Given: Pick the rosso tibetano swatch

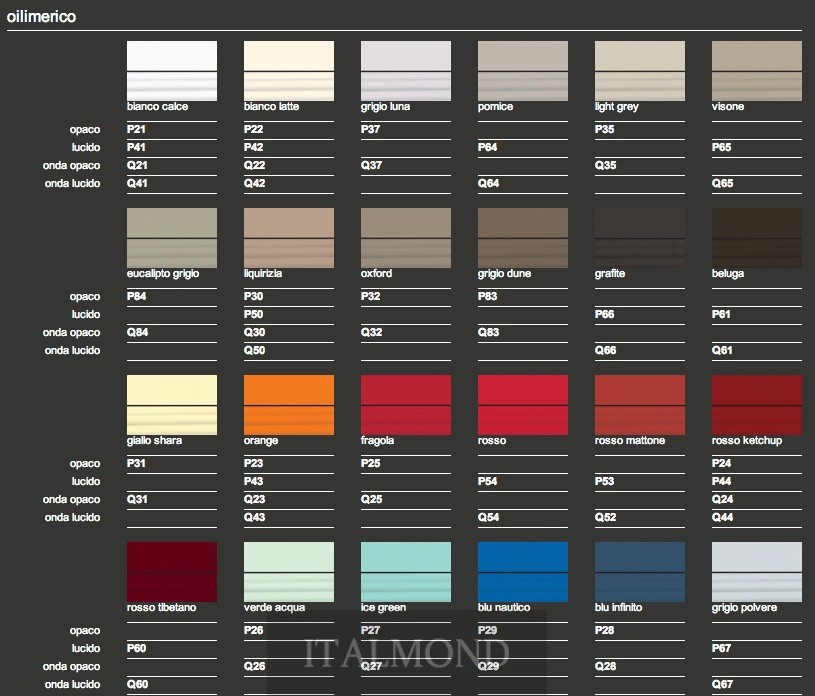Looking at the screenshot, I should (172, 572).
